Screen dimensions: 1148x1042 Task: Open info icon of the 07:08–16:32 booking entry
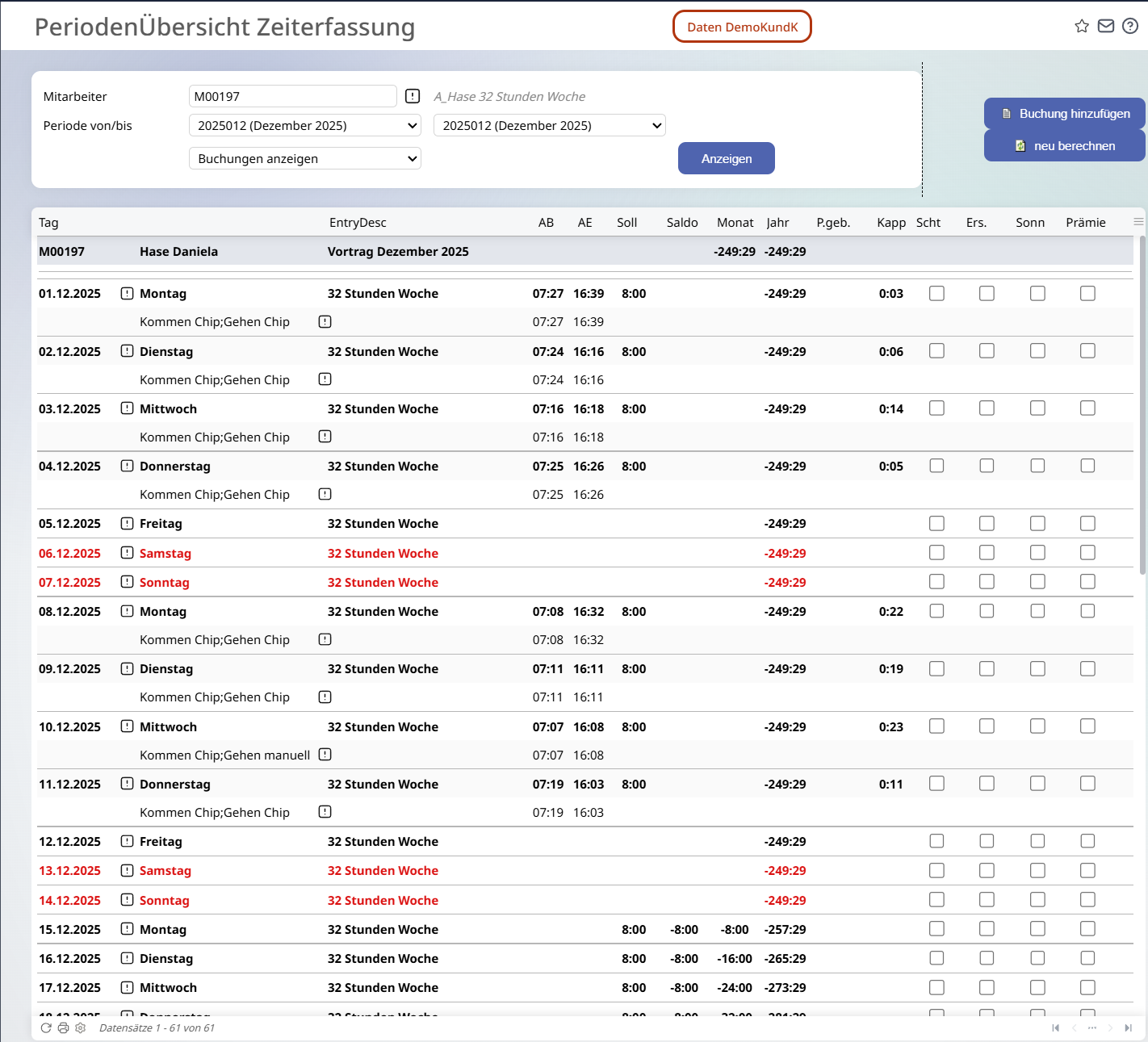pos(325,639)
